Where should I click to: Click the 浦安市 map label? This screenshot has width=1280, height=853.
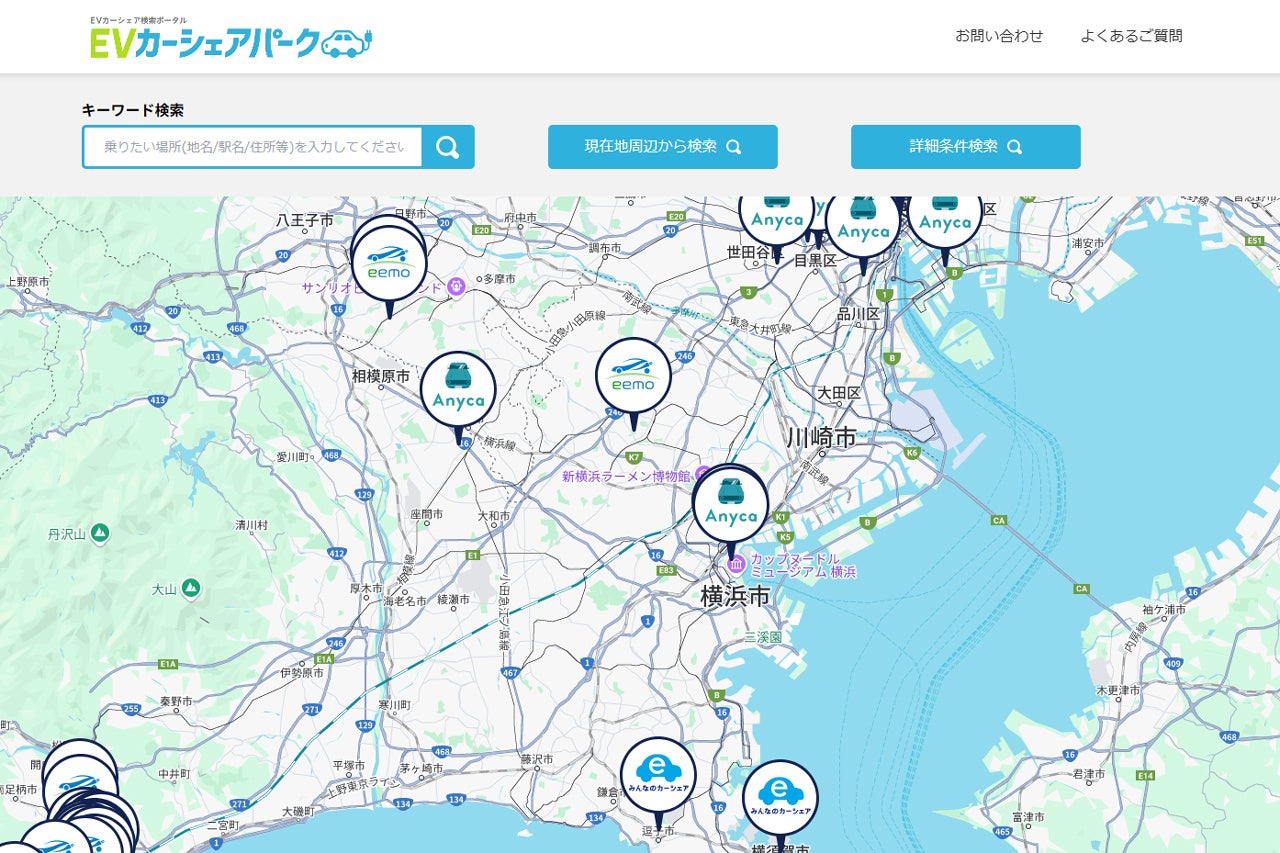(x=1086, y=243)
